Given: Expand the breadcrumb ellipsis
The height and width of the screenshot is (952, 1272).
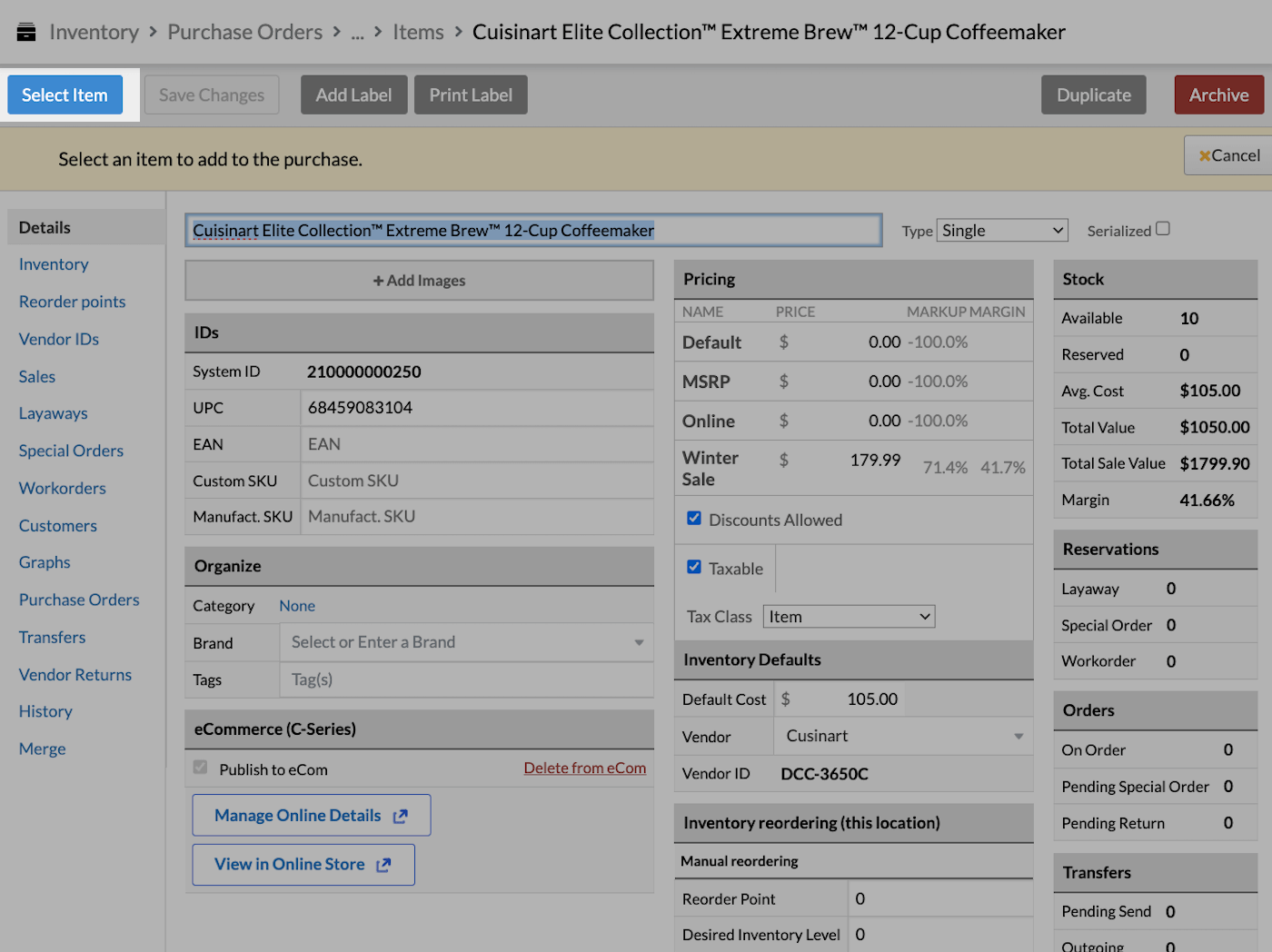Looking at the screenshot, I should click(357, 32).
